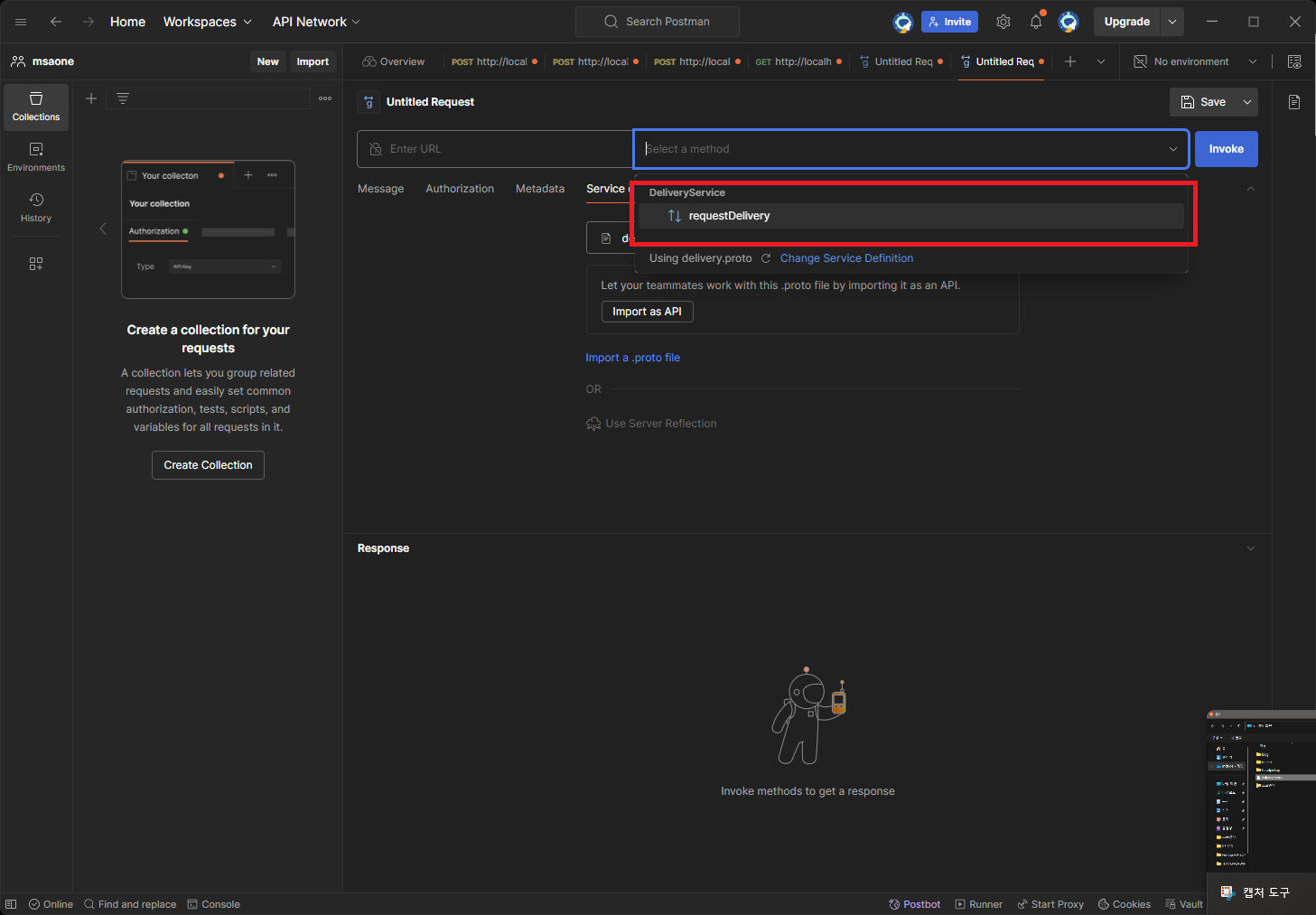Open Cookies manager in status bar
1316x915 pixels.
click(x=1125, y=904)
